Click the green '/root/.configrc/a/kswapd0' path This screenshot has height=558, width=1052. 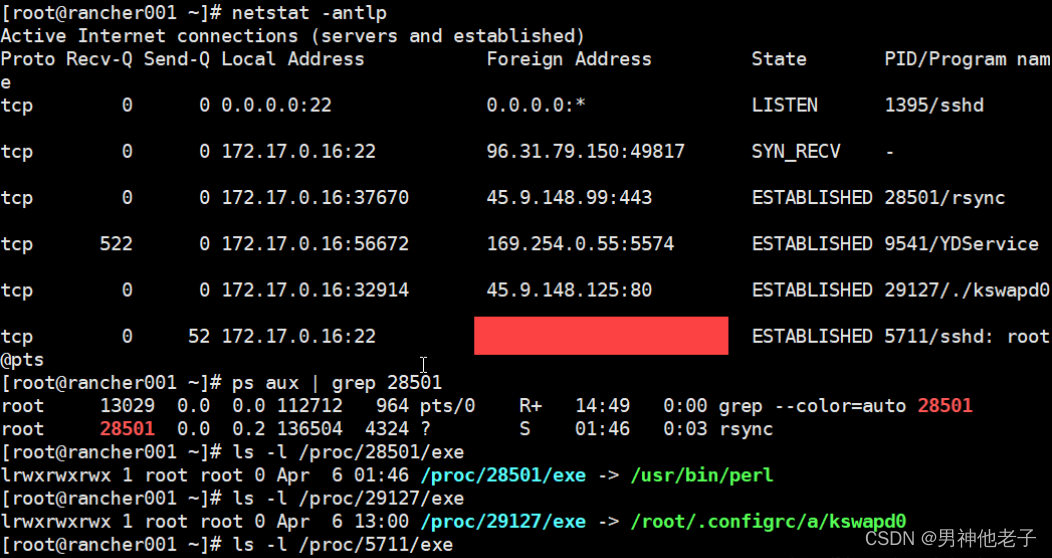point(768,522)
